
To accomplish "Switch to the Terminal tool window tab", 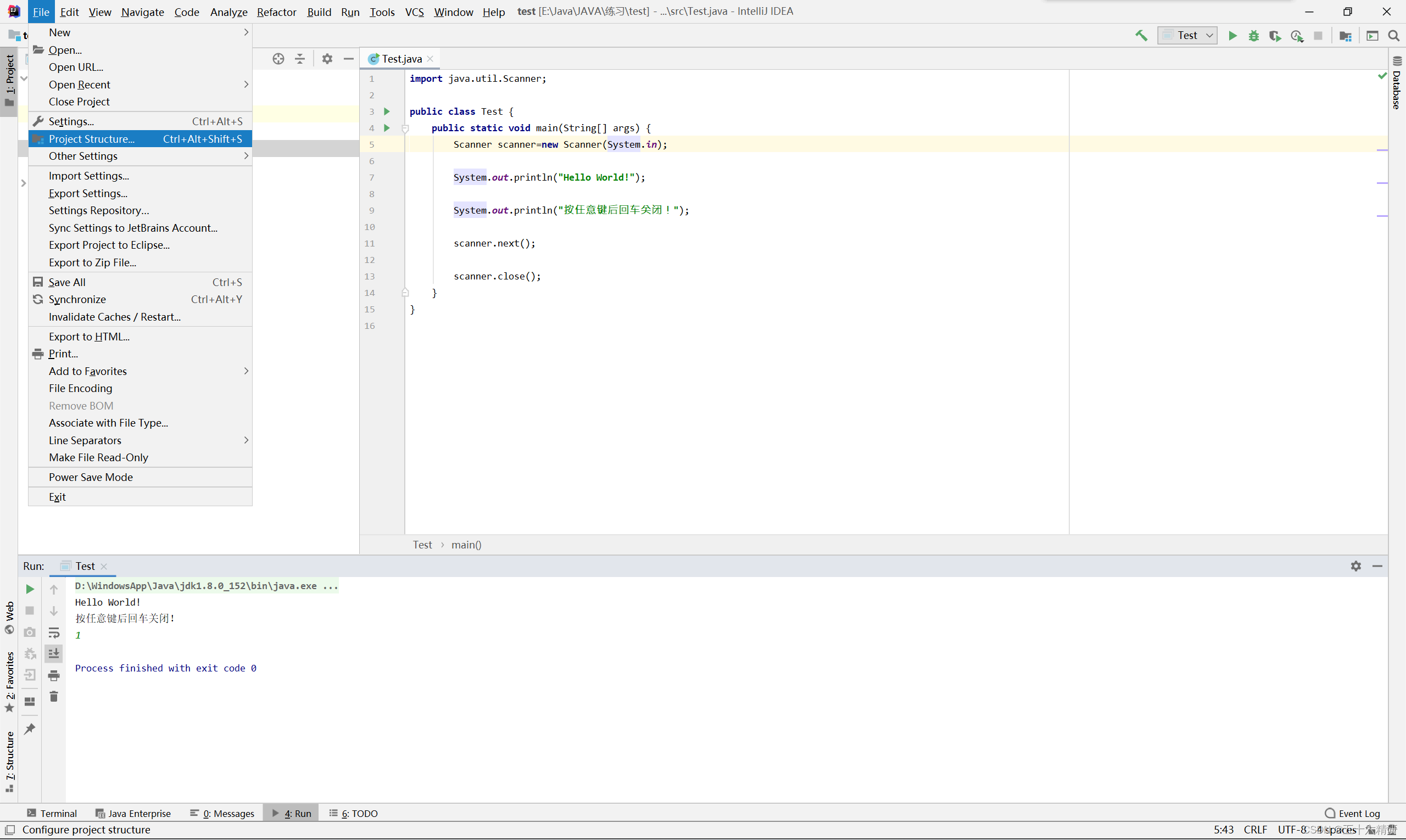I will click(52, 813).
